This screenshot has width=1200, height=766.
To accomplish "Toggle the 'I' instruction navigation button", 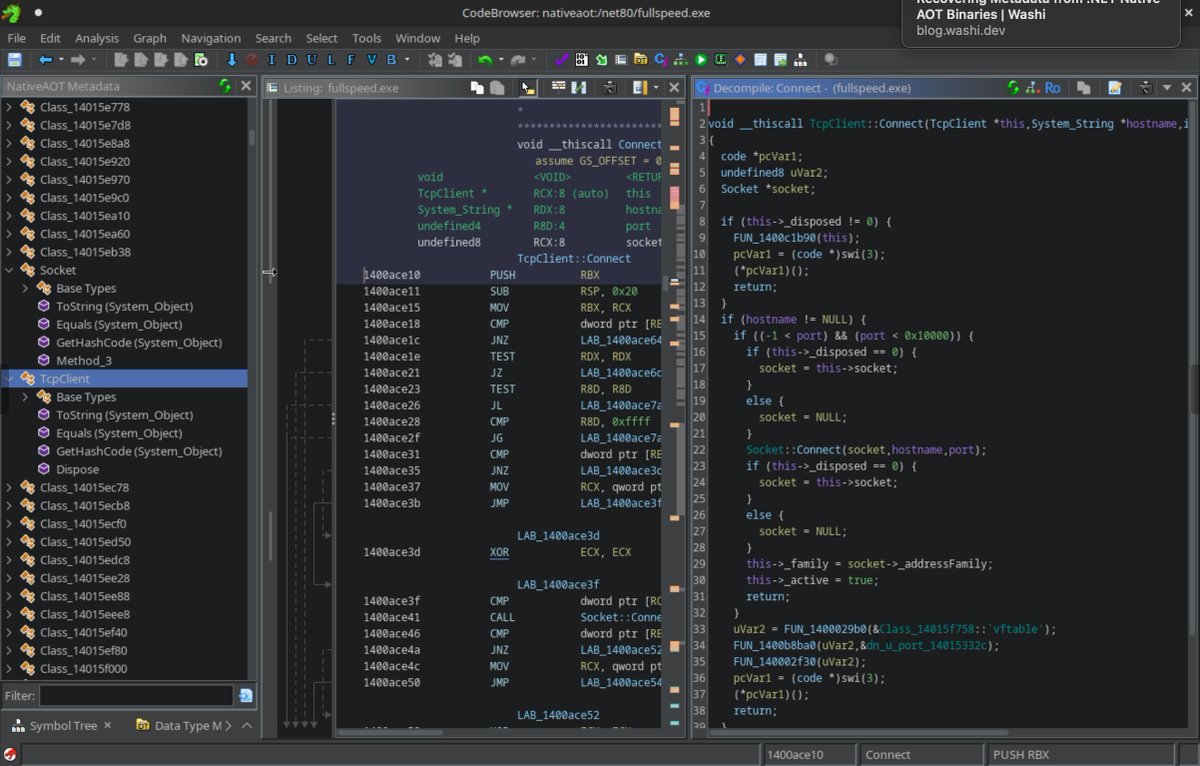I will [x=271, y=60].
